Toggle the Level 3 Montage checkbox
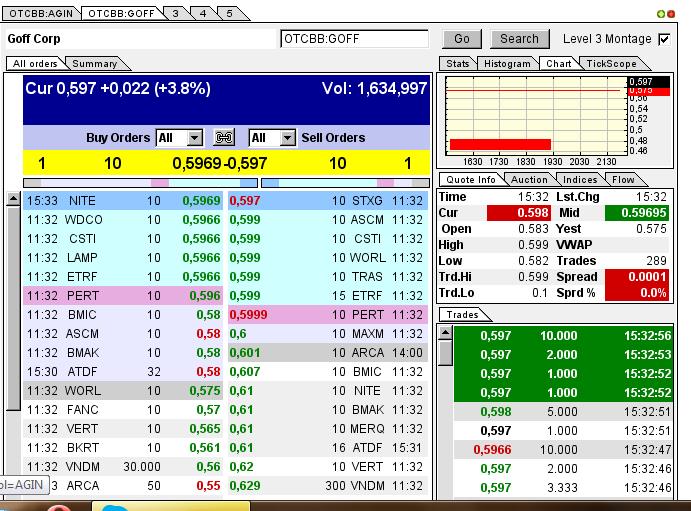691x511 pixels. (x=664, y=39)
